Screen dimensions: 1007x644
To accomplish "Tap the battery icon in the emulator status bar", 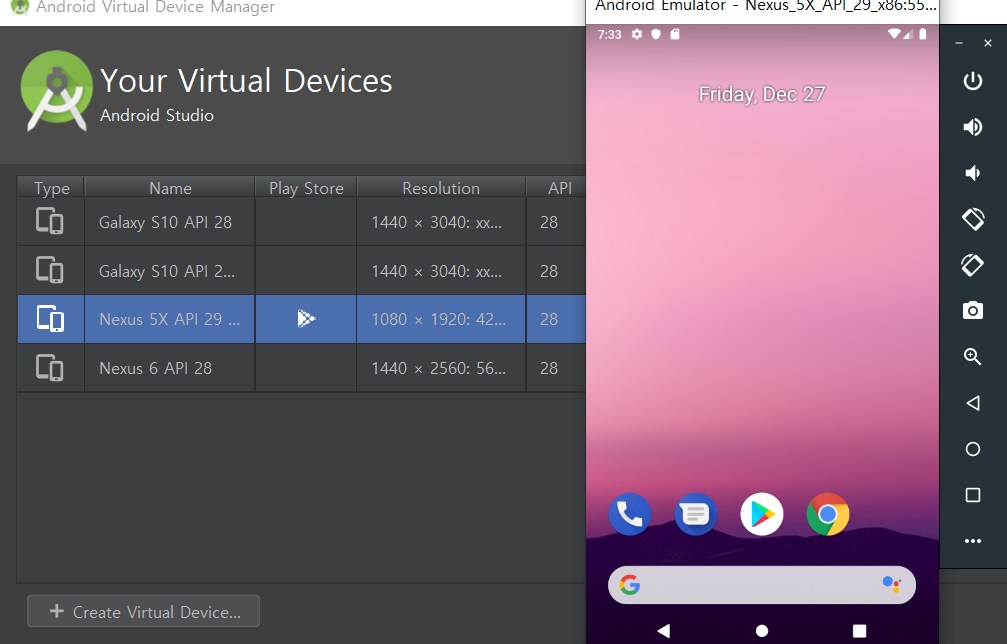I will [923, 33].
